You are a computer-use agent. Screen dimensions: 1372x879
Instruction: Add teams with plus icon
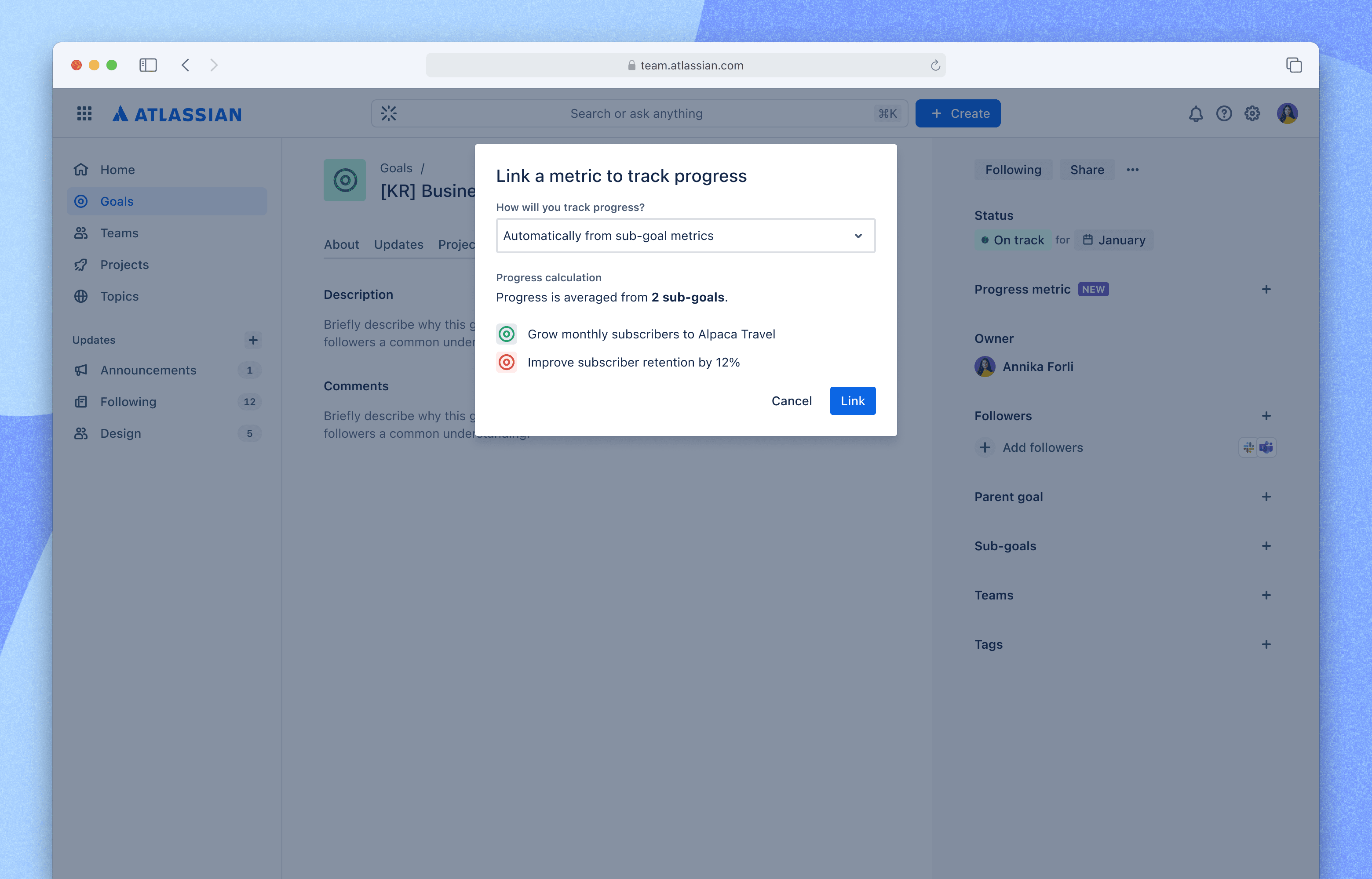tap(1266, 596)
